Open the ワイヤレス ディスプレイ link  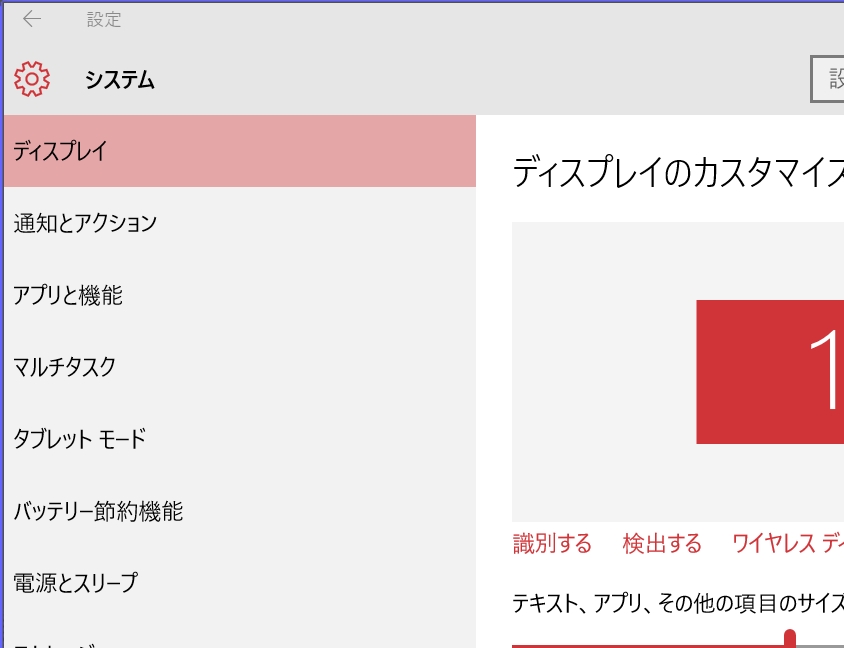[788, 544]
